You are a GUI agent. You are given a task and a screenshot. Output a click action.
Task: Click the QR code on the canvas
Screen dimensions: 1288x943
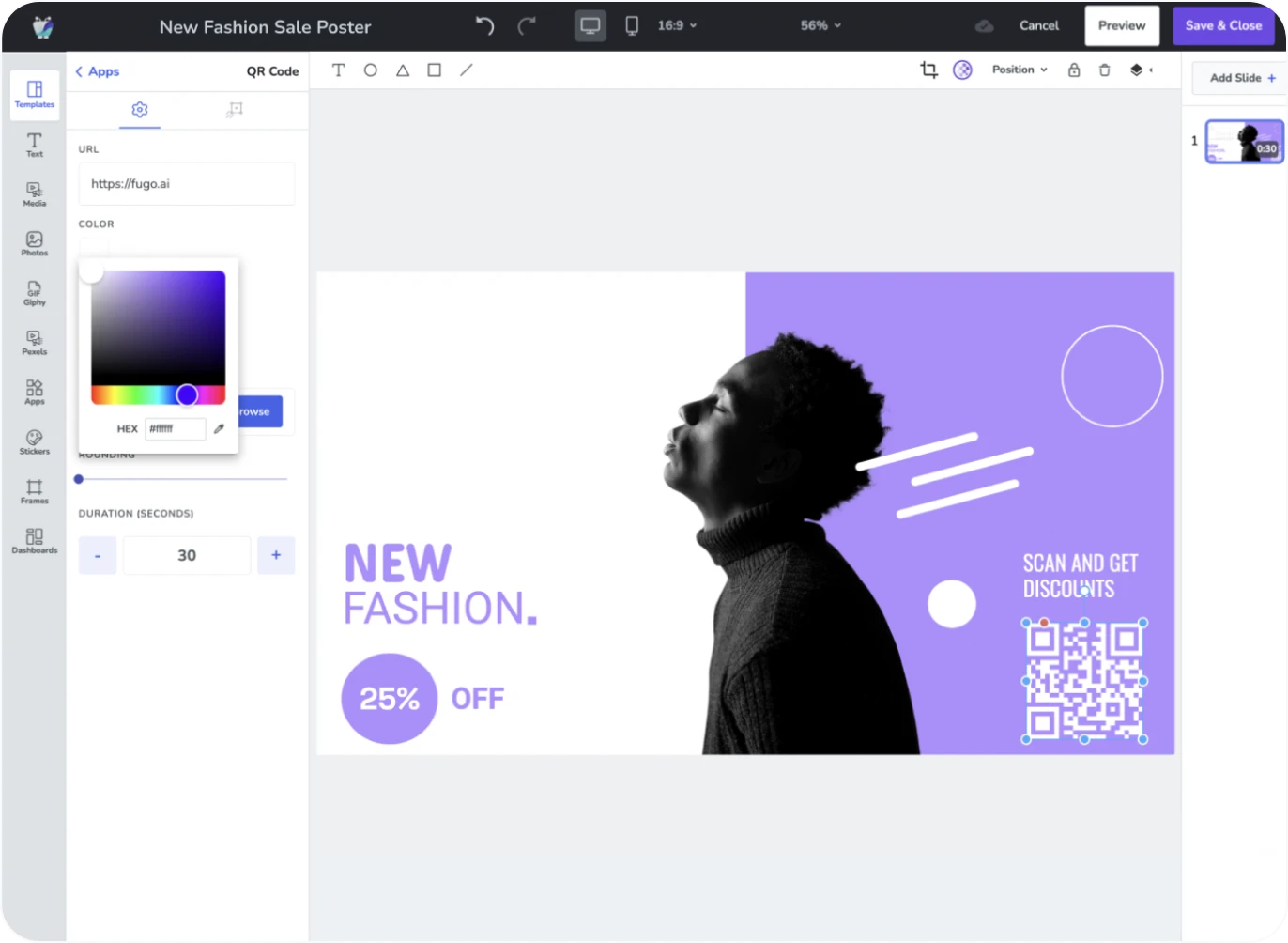[x=1084, y=681]
